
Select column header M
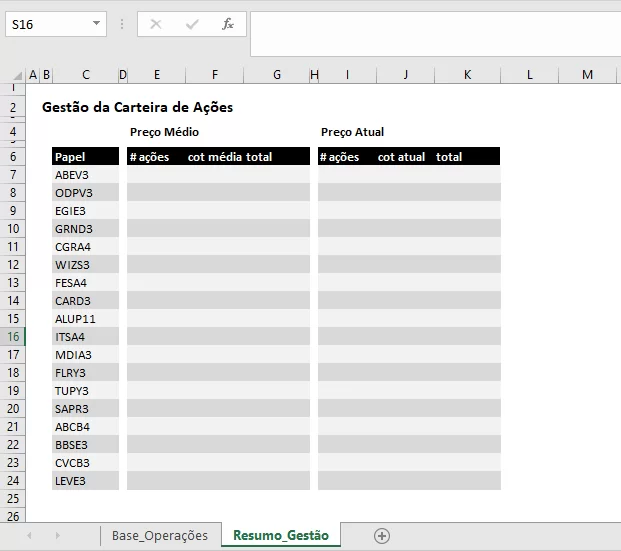(x=587, y=75)
